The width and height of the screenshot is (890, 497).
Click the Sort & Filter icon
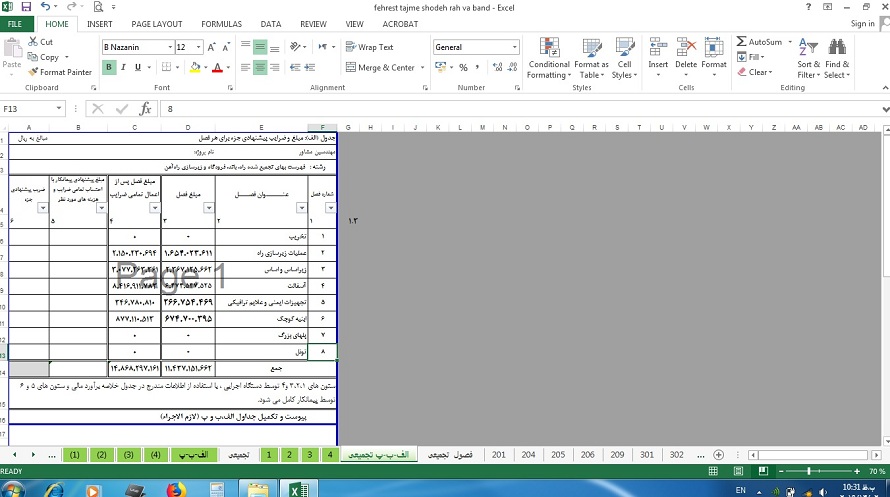[808, 58]
